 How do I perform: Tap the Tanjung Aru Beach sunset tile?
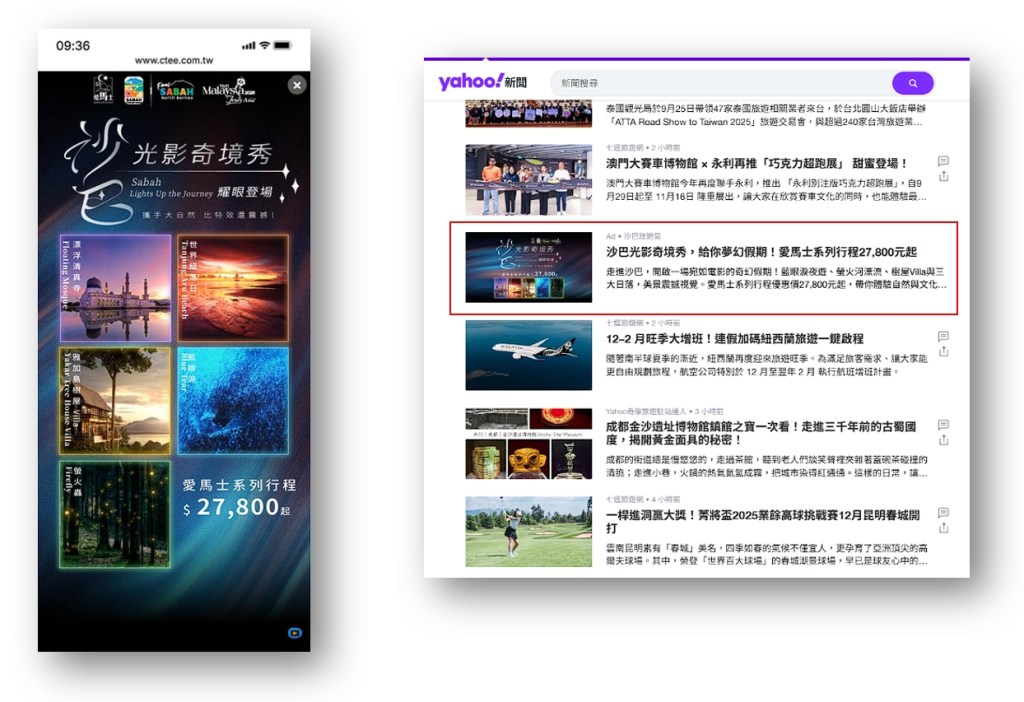233,288
